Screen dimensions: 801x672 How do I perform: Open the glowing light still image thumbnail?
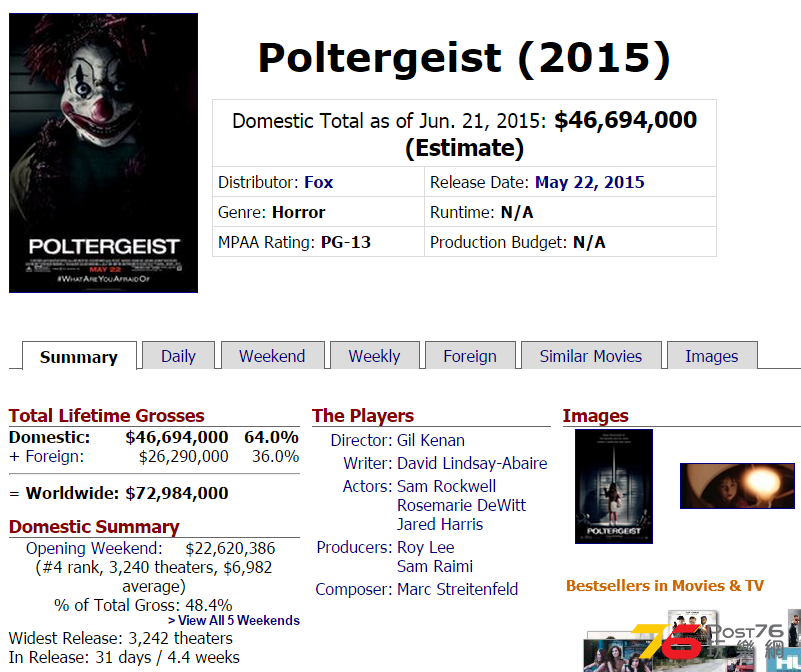(x=737, y=485)
